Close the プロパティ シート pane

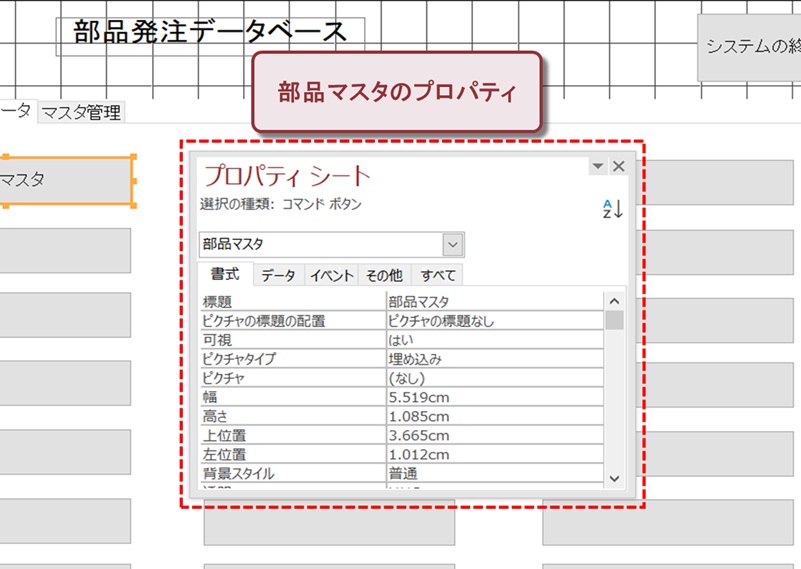click(618, 167)
